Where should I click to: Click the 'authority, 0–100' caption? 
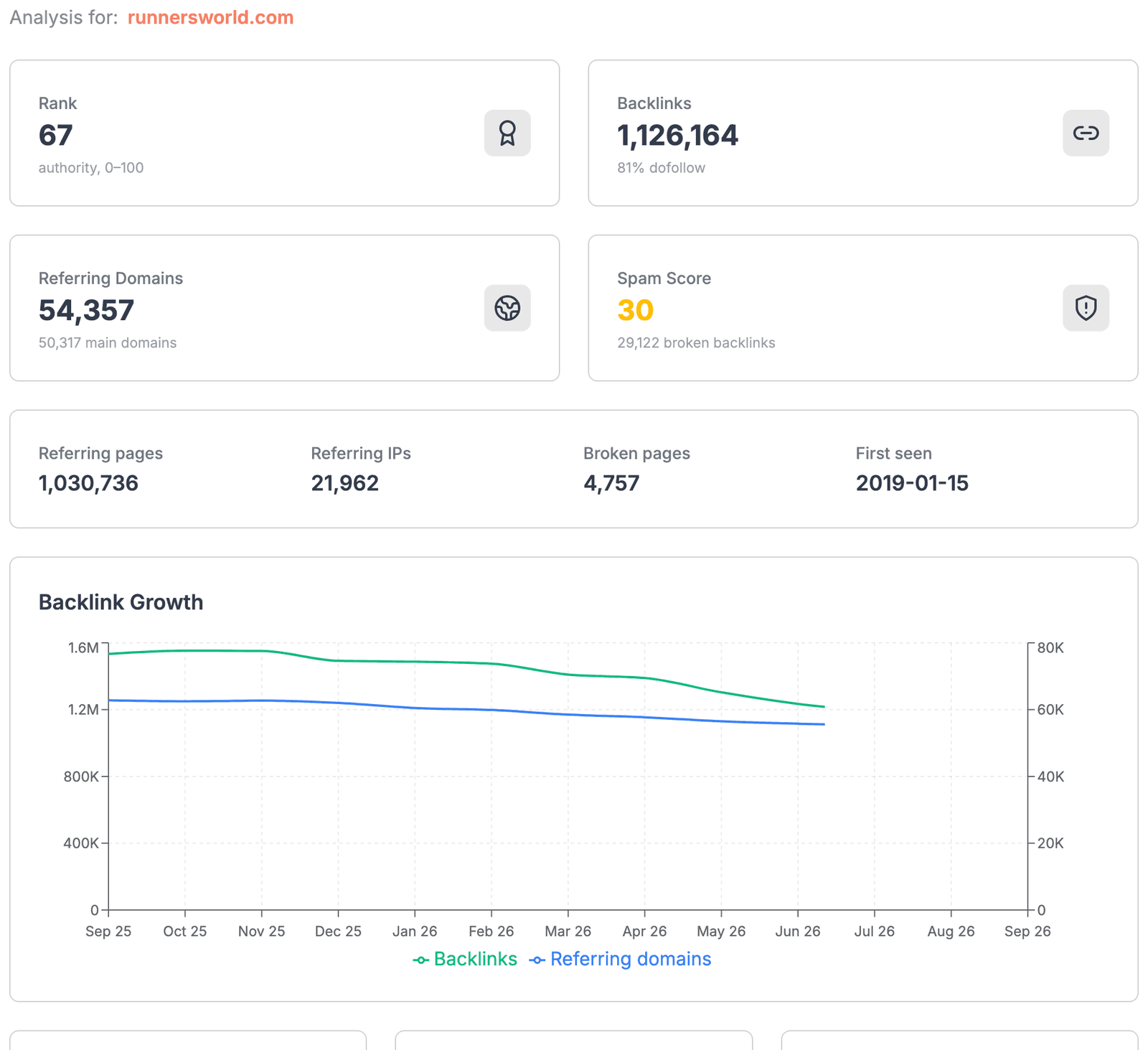91,168
